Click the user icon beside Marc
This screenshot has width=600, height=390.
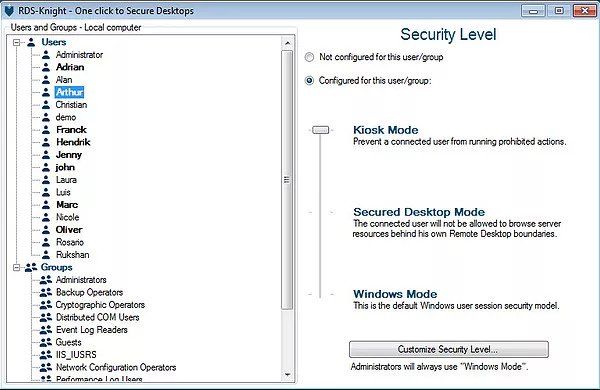(46, 205)
